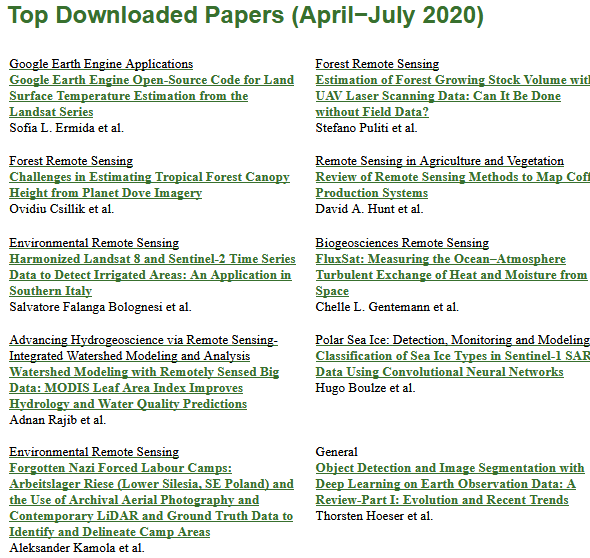Click author text Adnan Rajib et al.

point(58,420)
